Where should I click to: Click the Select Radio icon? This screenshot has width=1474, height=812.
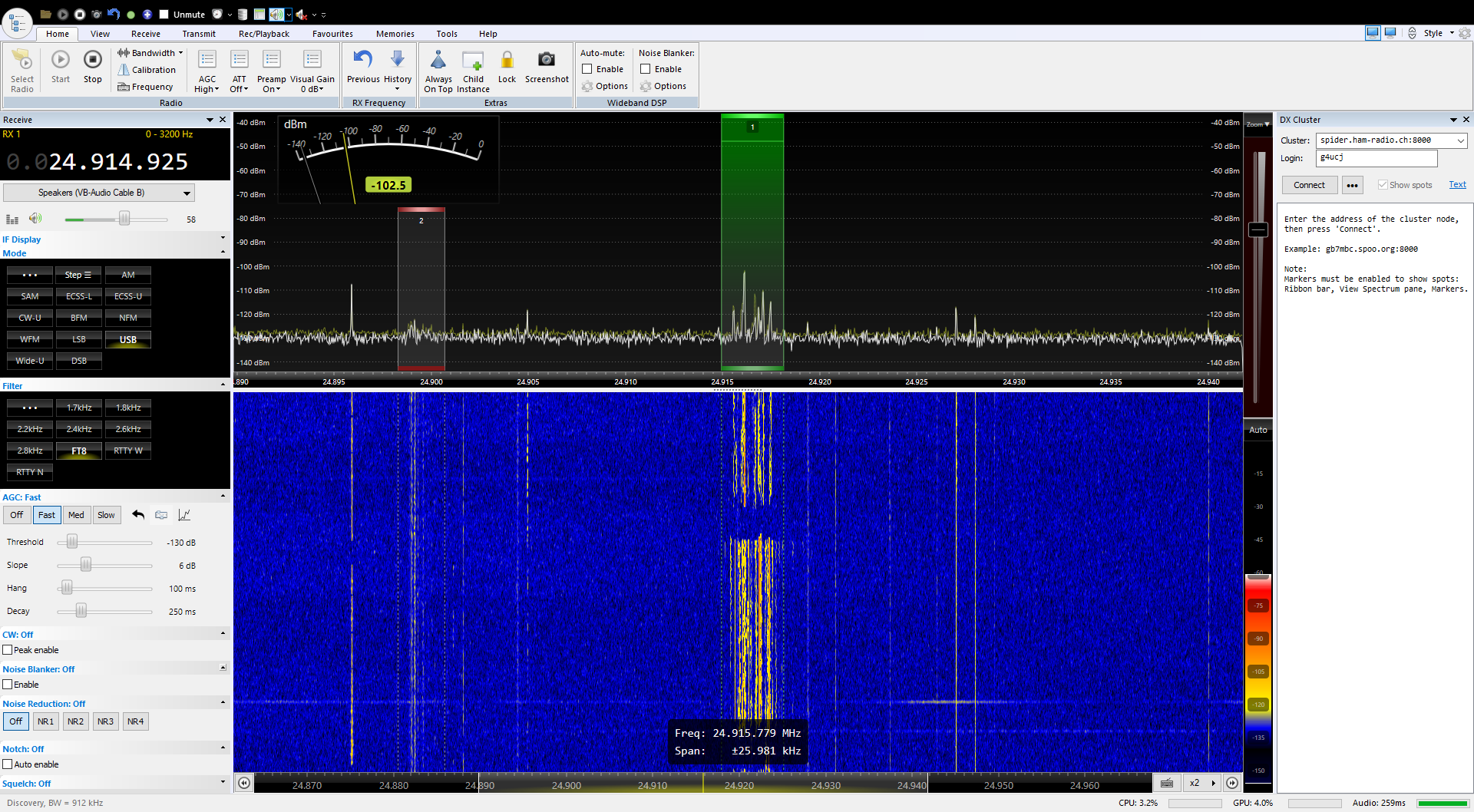click(22, 61)
